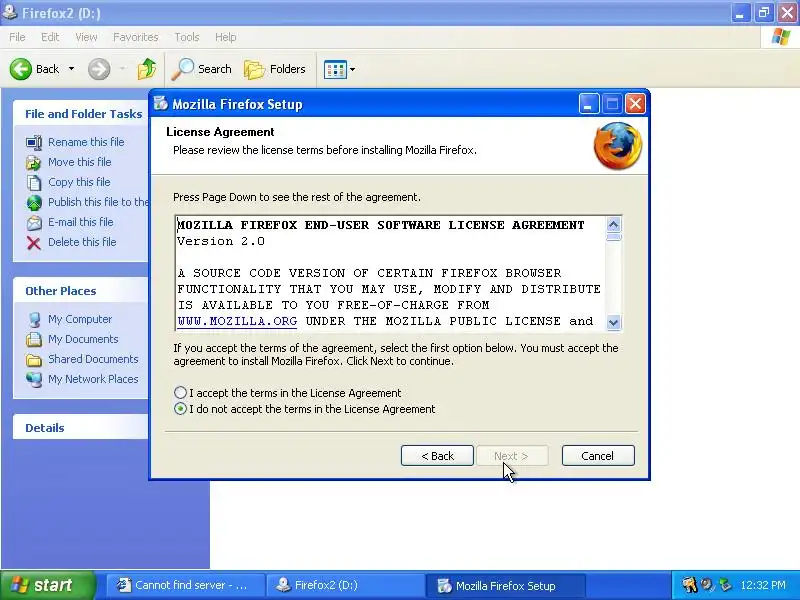Click the Mozilla Firefox Setup taskbar button
Image resolution: width=800 pixels, height=600 pixels.
[505, 585]
